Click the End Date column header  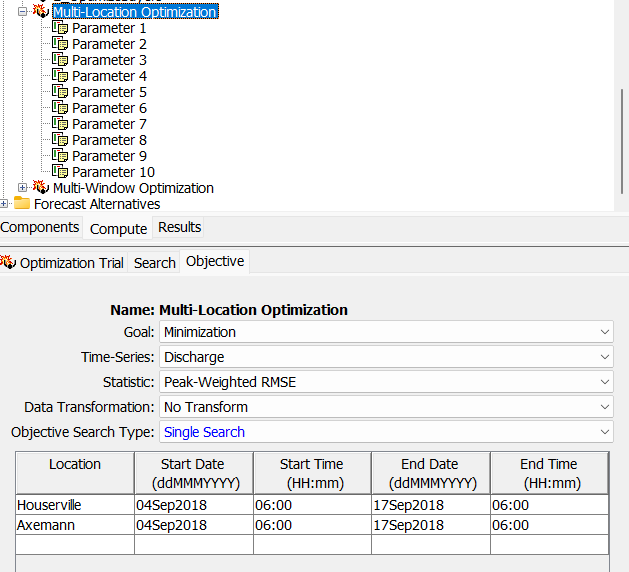tap(431, 473)
